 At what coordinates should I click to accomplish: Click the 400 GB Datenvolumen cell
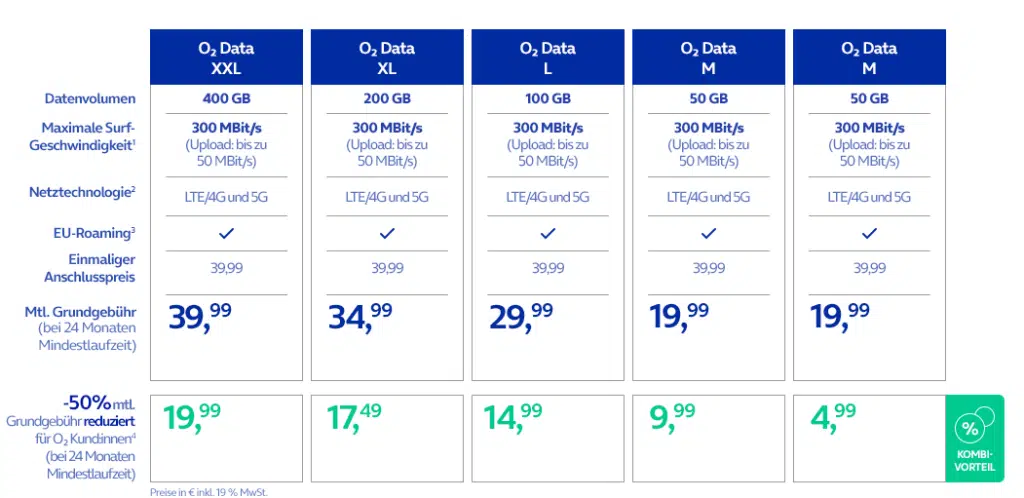tap(226, 99)
